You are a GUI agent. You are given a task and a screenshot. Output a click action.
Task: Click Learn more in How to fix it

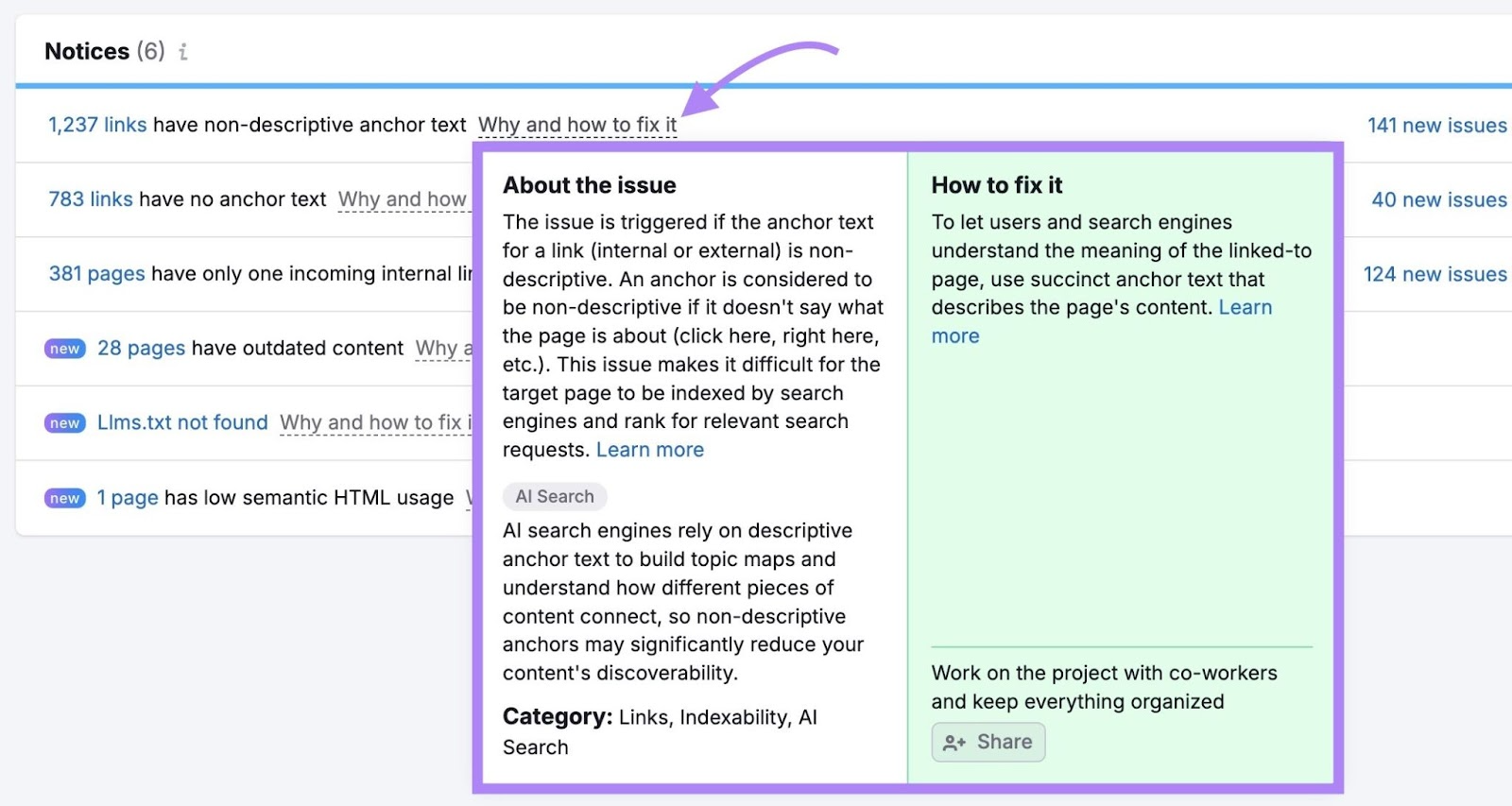pyautogui.click(x=1245, y=308)
